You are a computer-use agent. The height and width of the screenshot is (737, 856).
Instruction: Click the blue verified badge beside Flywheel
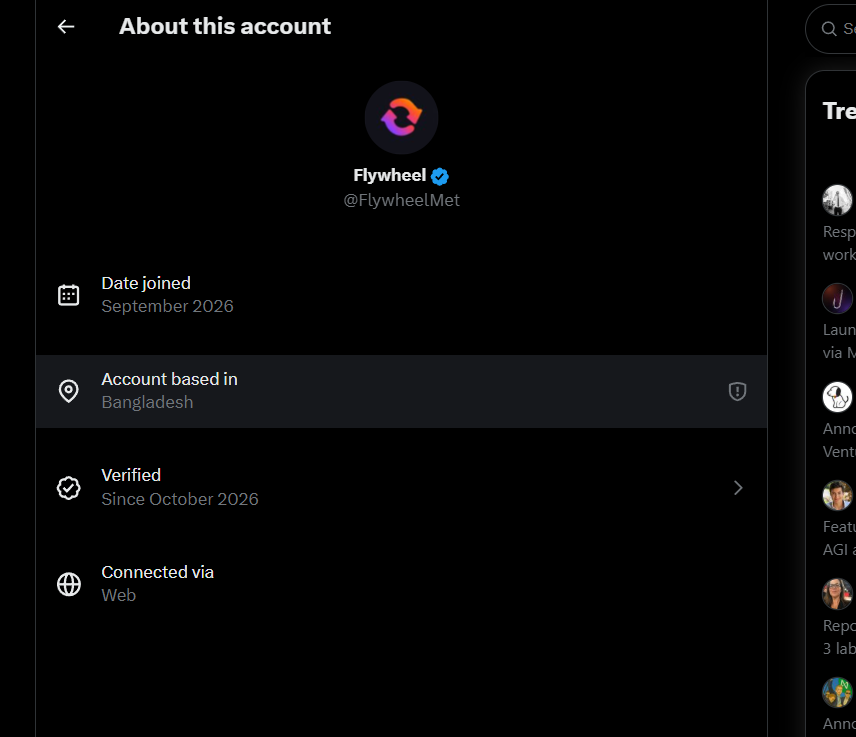[x=439, y=176]
